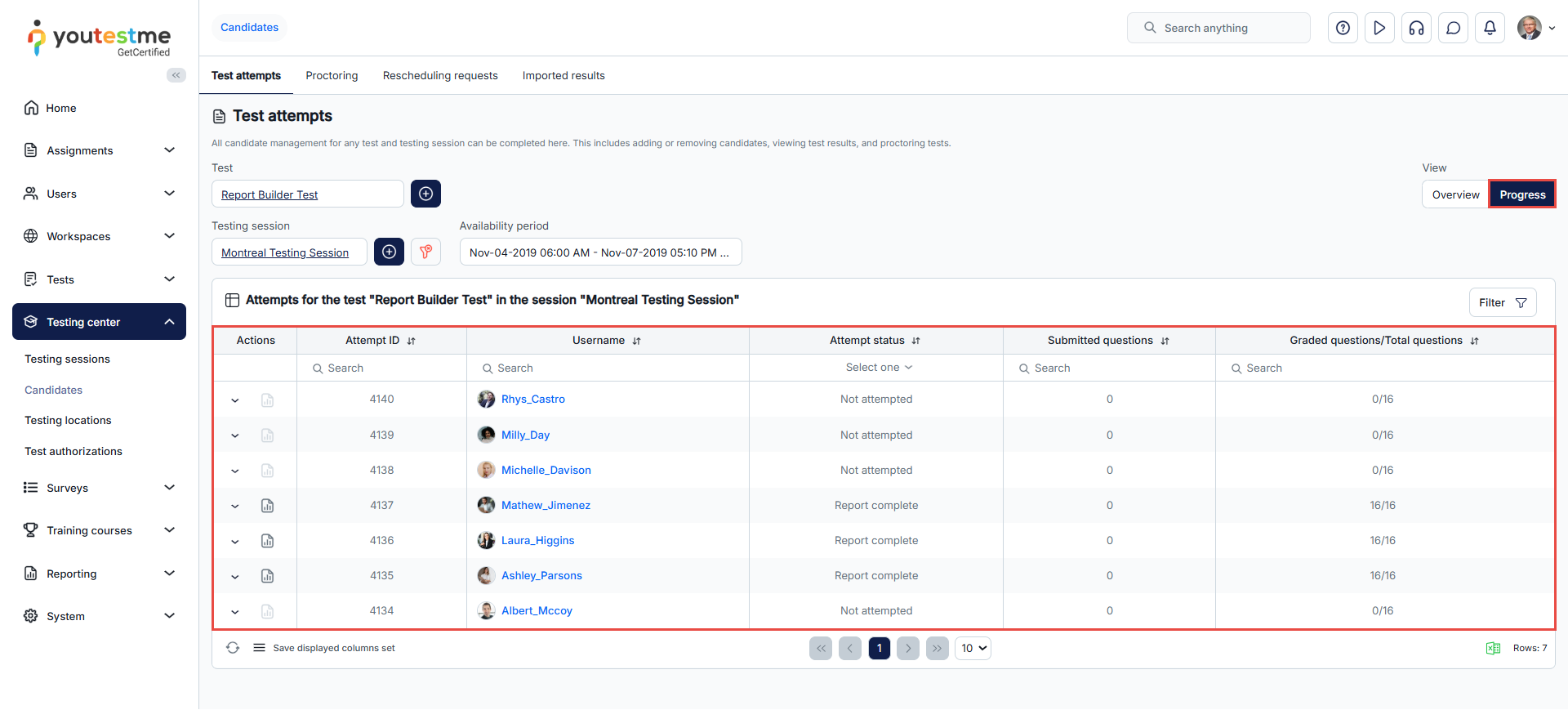Open Rhys_Castro user profile link
1568x710 pixels.
pyautogui.click(x=532, y=400)
